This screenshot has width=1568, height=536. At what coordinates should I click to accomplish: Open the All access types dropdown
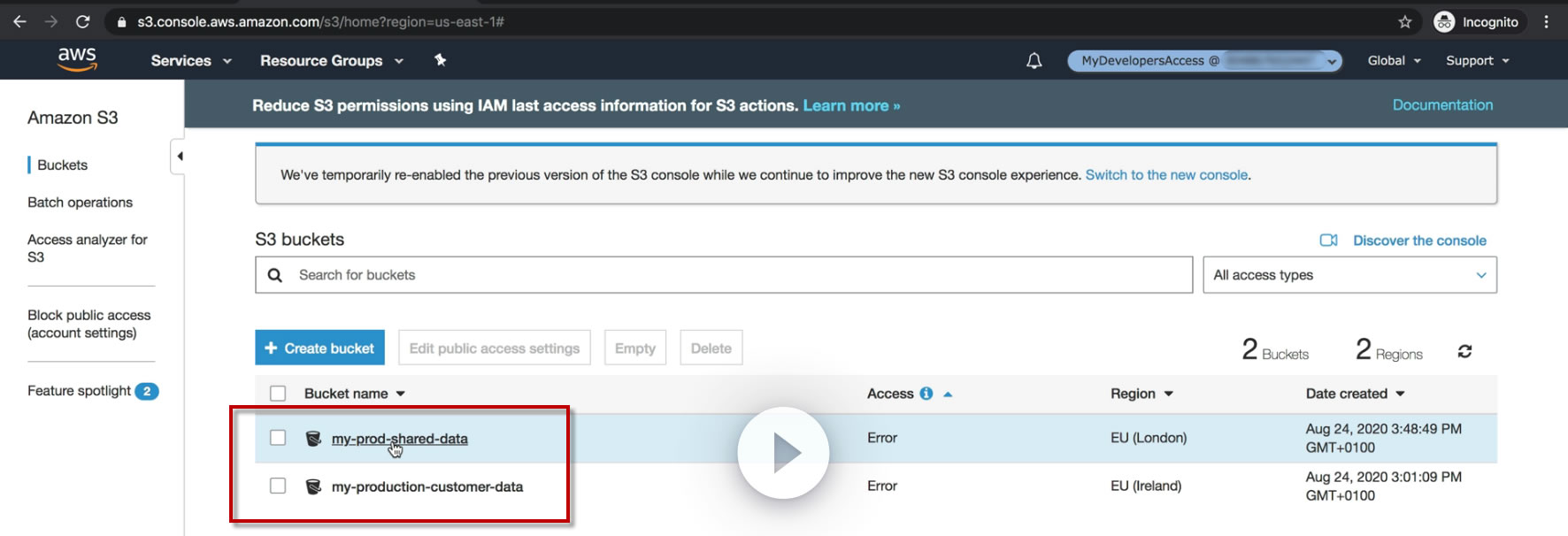1349,275
